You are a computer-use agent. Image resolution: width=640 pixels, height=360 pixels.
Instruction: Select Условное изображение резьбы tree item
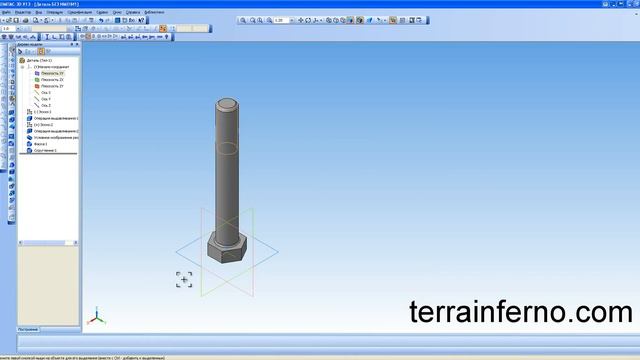click(x=56, y=138)
